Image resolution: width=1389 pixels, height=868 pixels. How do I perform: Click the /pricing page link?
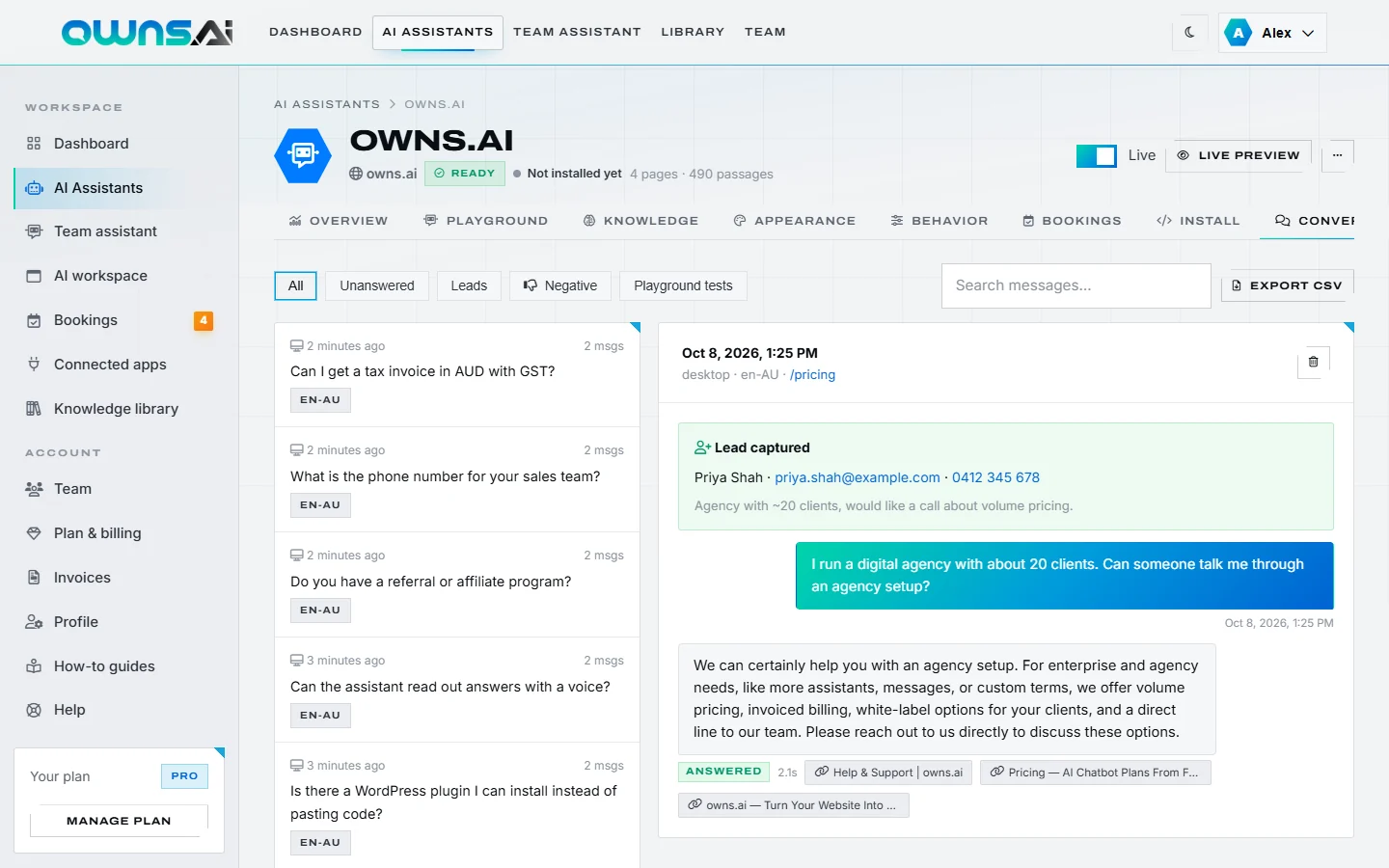click(x=813, y=375)
